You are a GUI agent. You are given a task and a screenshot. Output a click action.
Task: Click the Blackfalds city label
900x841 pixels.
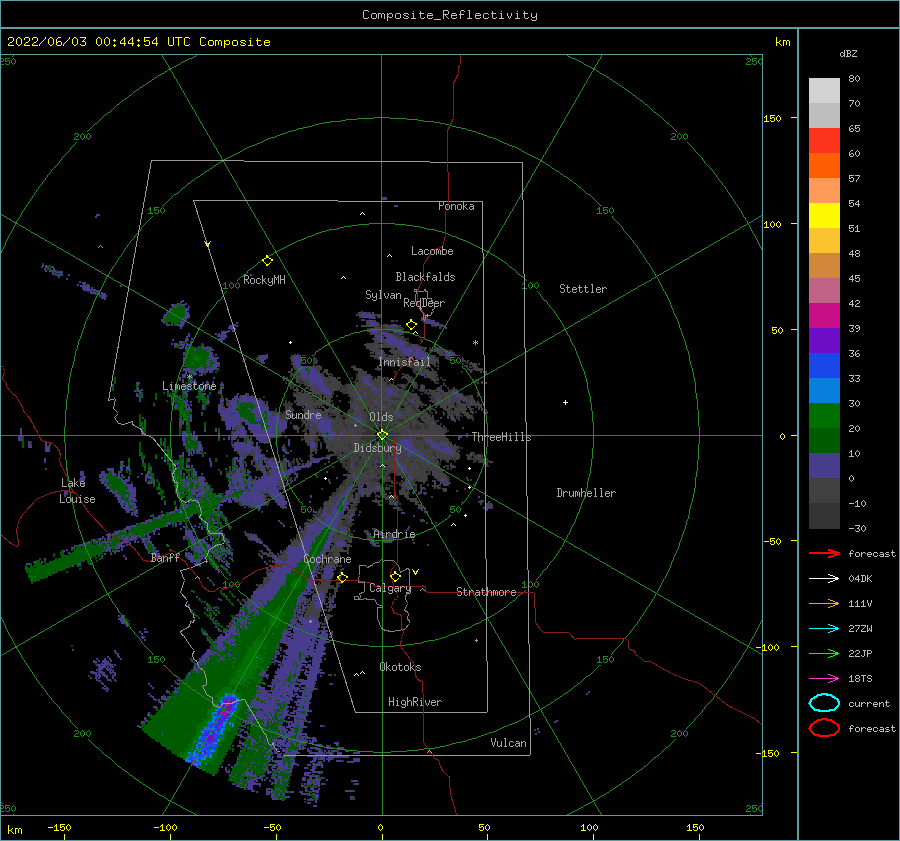click(x=425, y=277)
